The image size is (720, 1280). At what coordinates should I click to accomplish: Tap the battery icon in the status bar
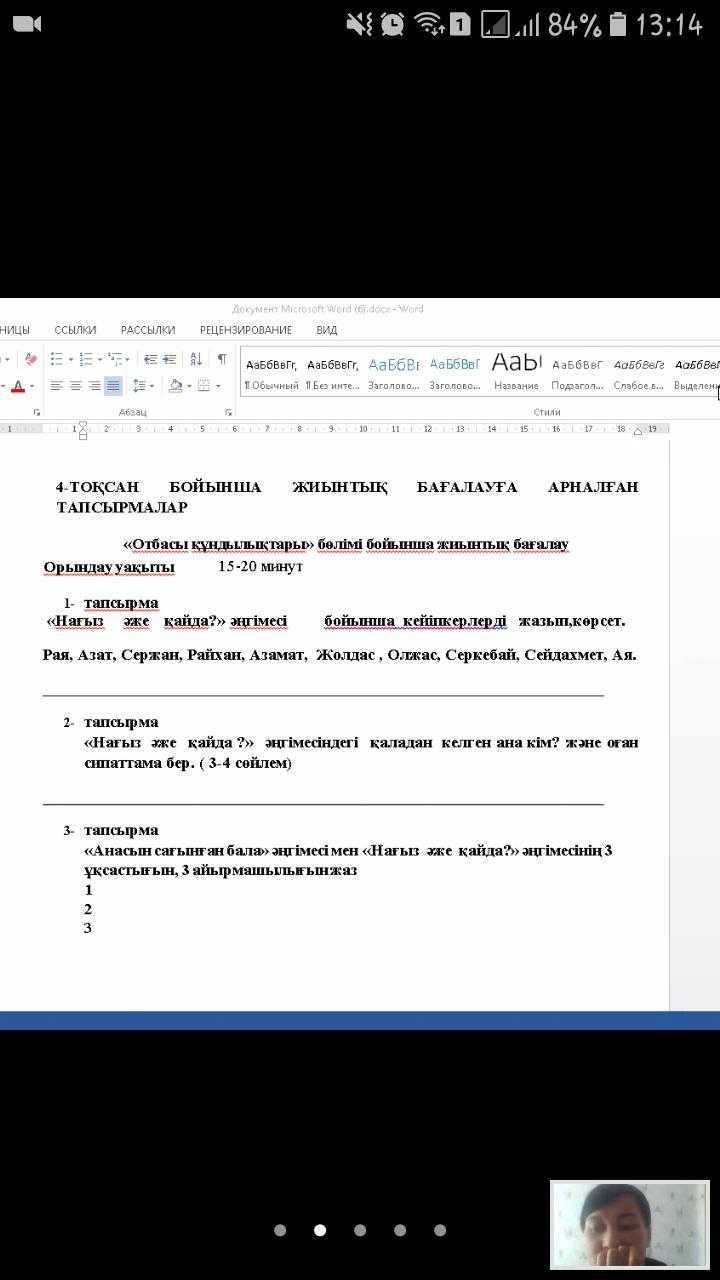(x=618, y=24)
